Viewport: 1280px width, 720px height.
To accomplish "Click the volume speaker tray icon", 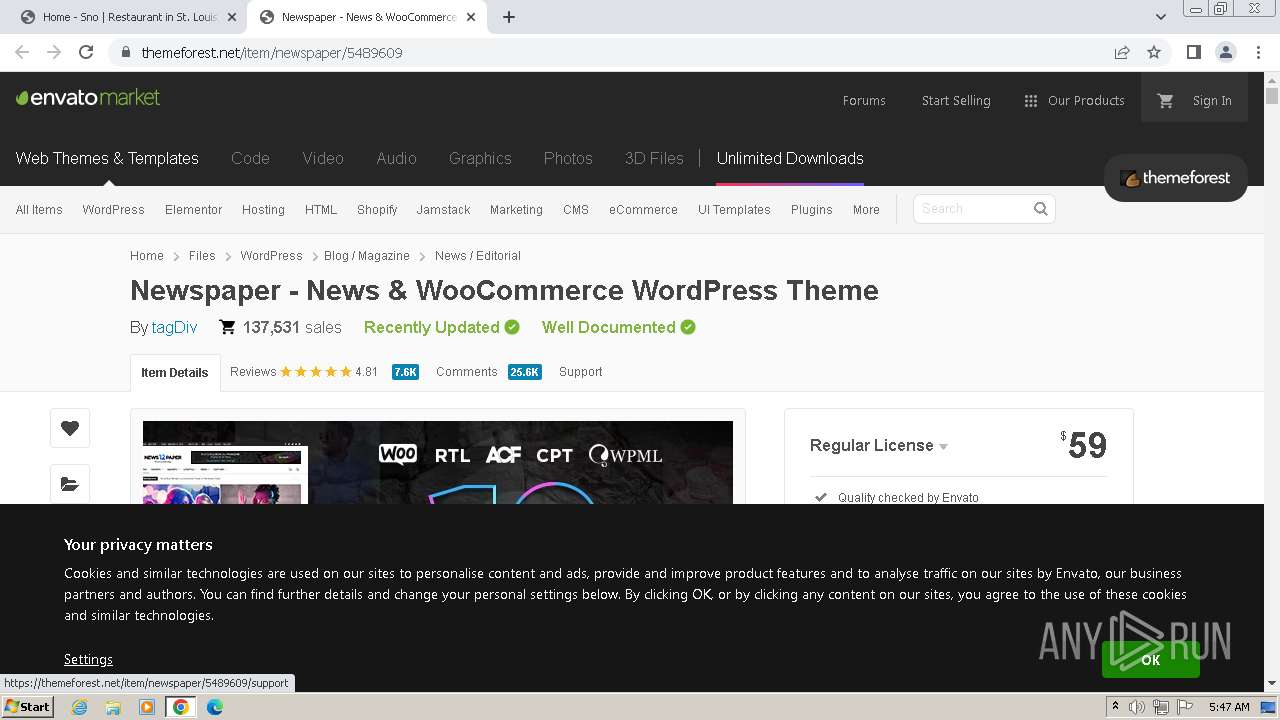I will pos(1137,707).
